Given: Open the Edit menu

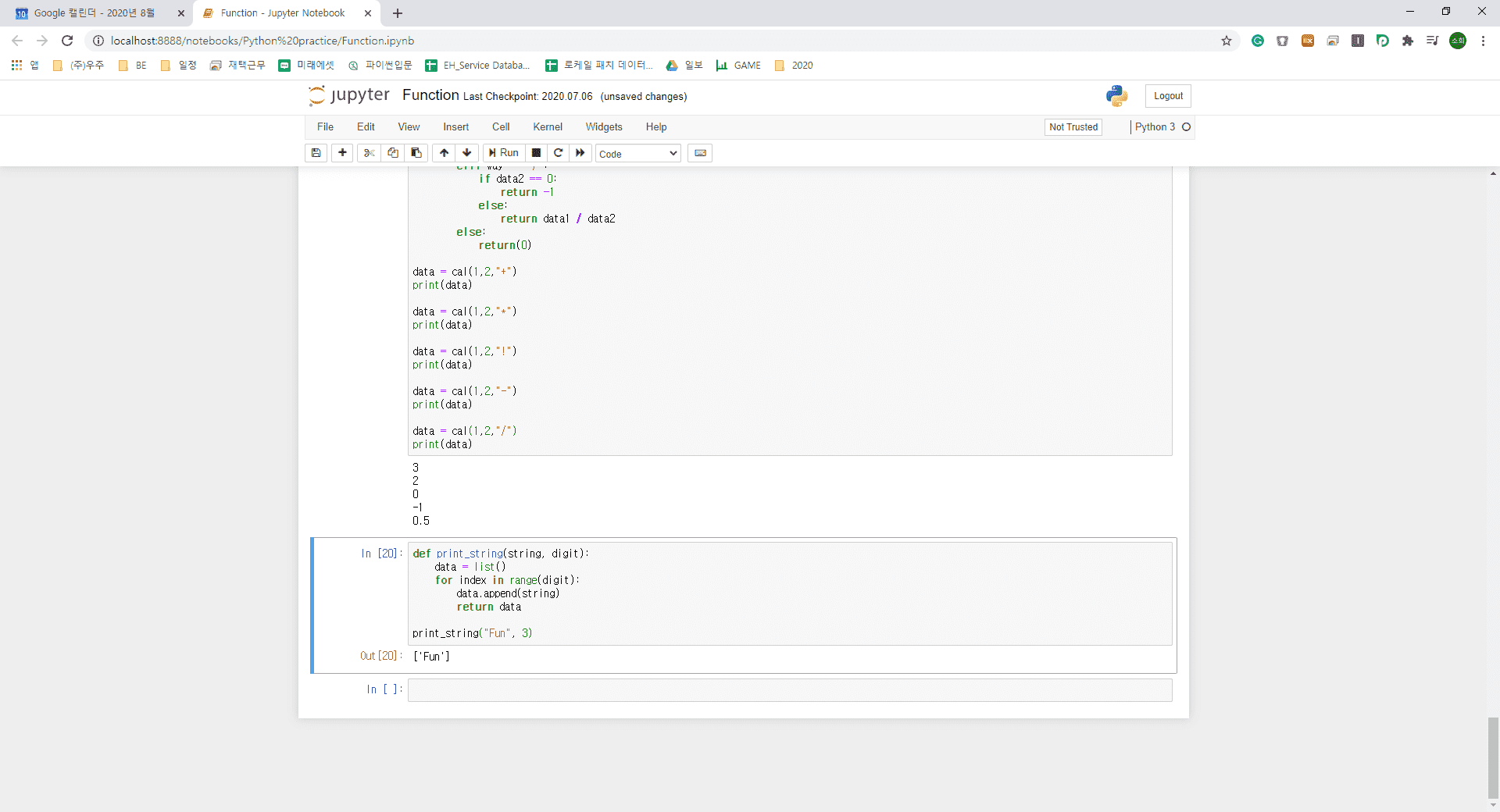Looking at the screenshot, I should click(x=366, y=127).
